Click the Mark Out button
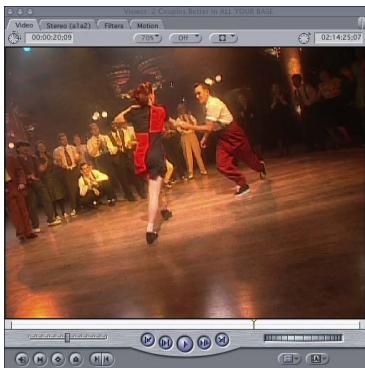The height and width of the screenshot is (368, 365). tap(107, 359)
